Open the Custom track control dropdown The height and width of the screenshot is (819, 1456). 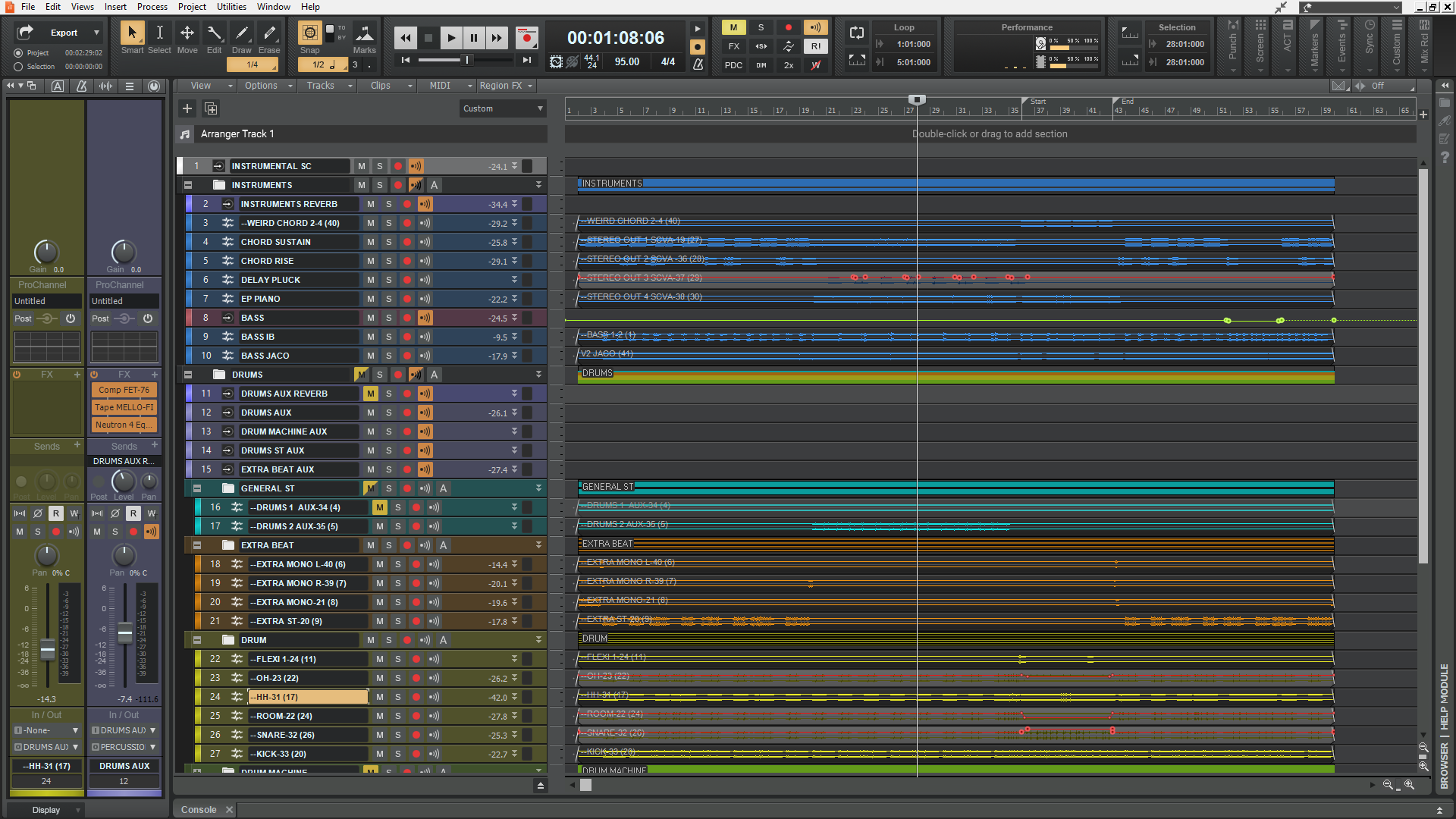coord(503,108)
